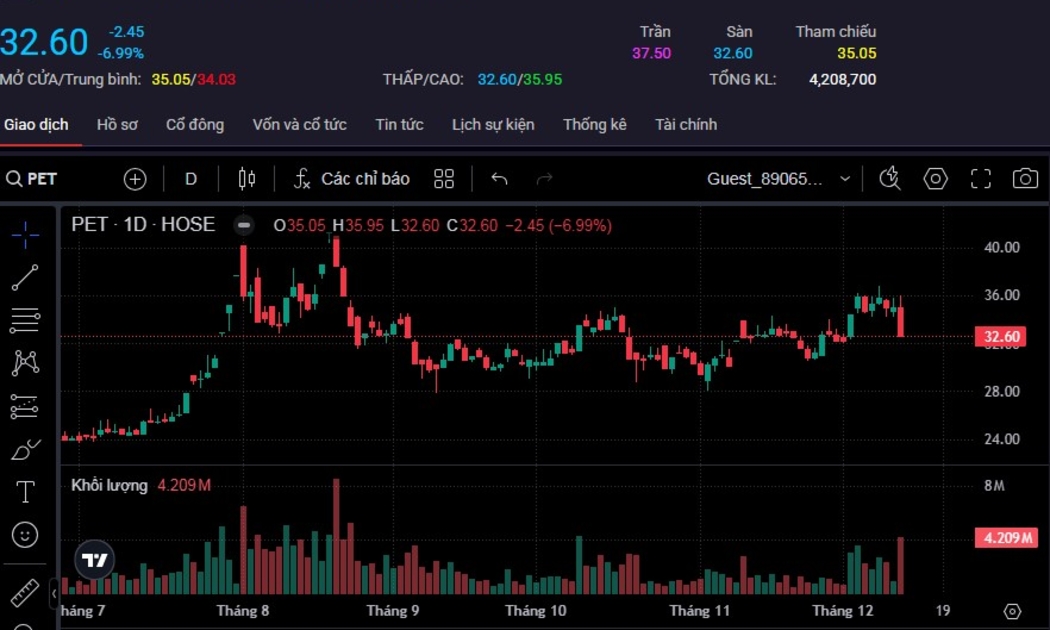
Task: Open the candlestick chart style menu
Action: 247,179
